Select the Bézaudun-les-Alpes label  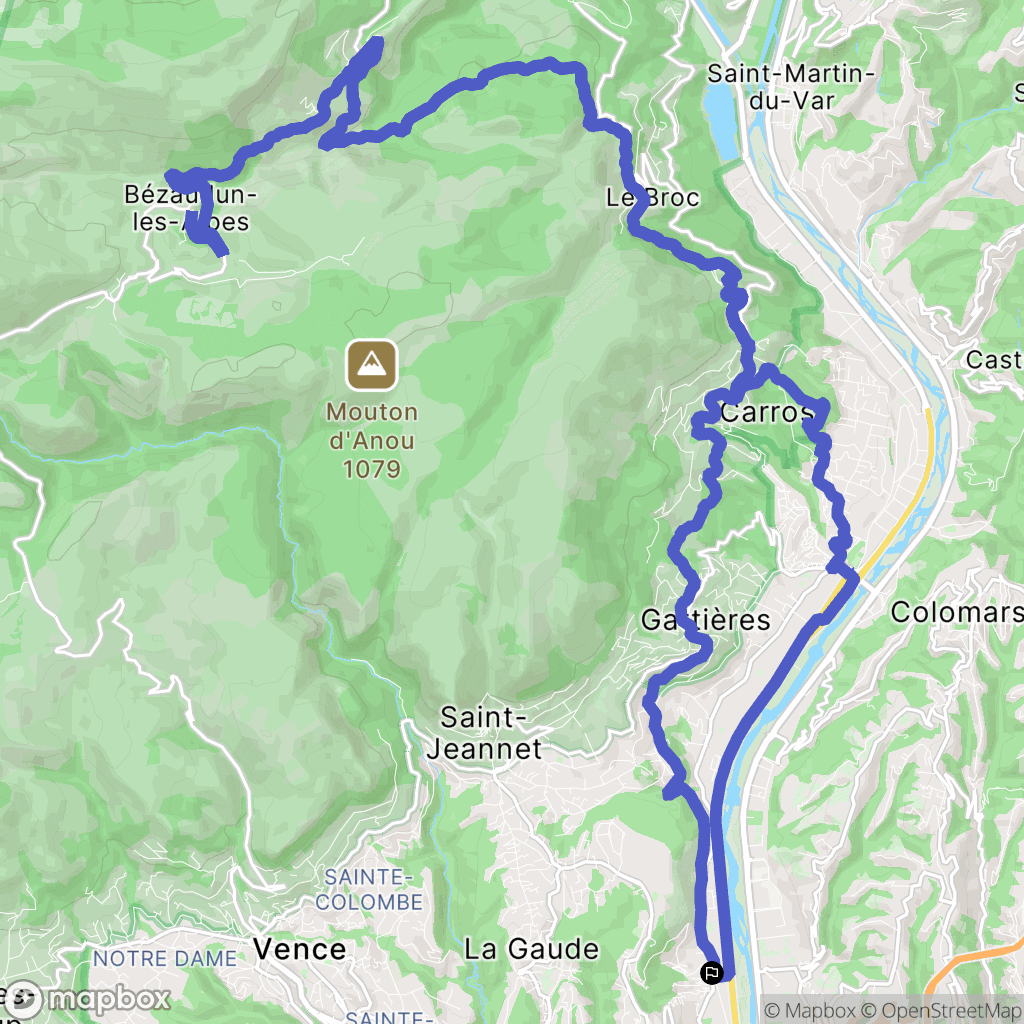tap(191, 208)
